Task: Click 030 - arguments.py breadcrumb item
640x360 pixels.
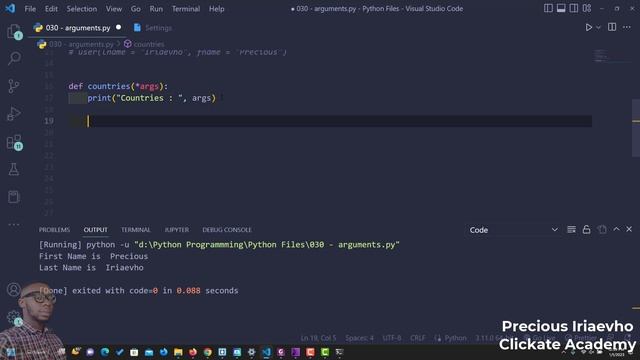Action: 76,44
